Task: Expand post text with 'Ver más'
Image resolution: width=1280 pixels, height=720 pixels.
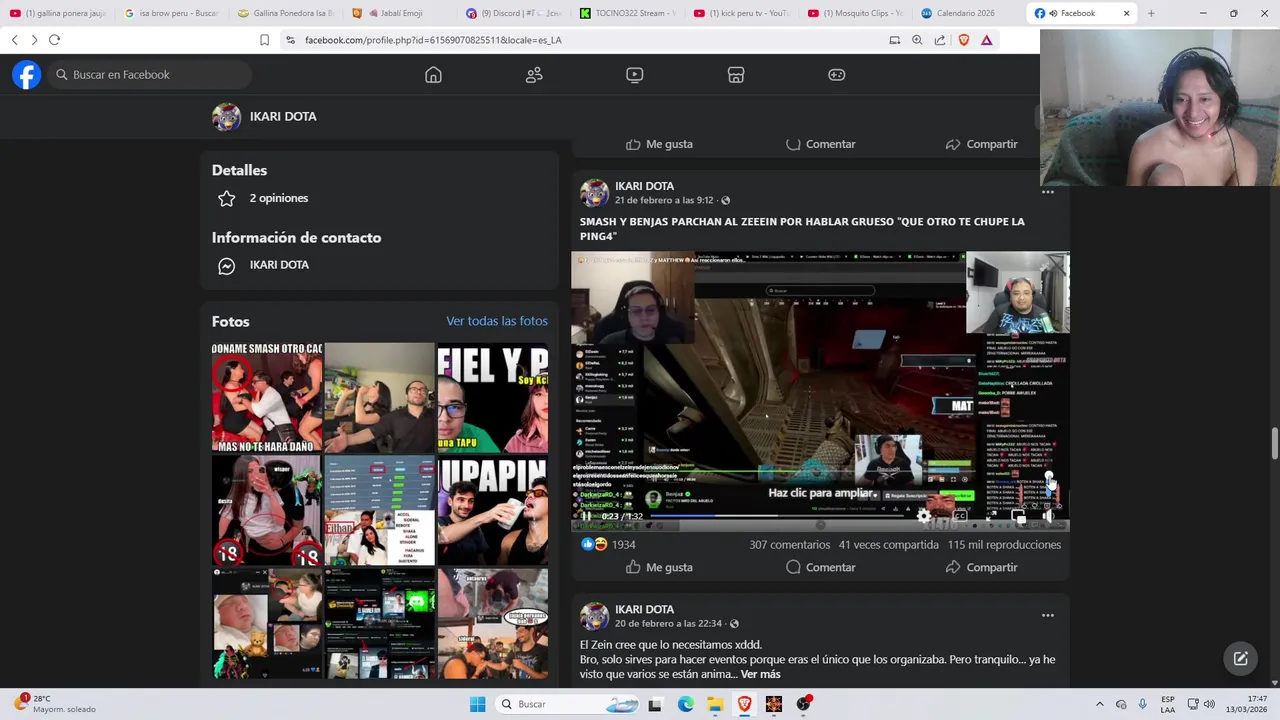Action: (760, 675)
